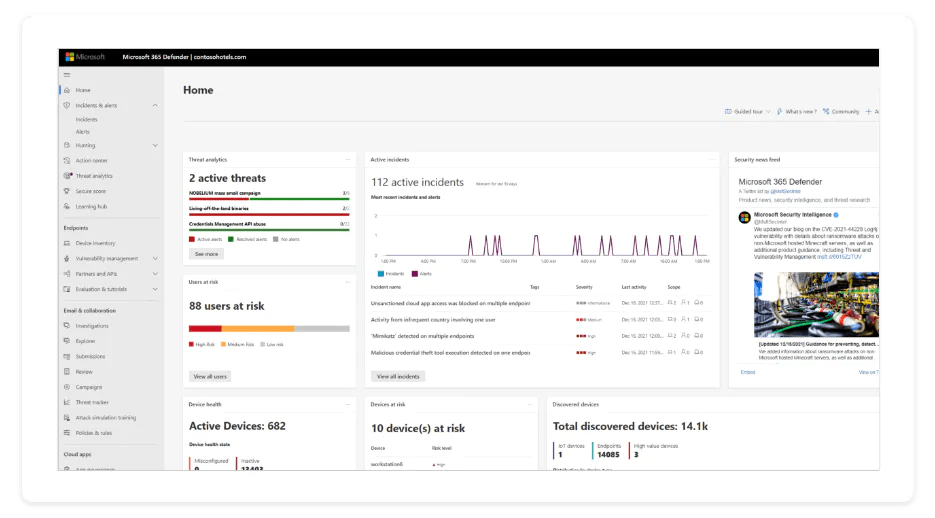Open the Guided tour dropdown
The image size is (935, 518).
pos(747,111)
